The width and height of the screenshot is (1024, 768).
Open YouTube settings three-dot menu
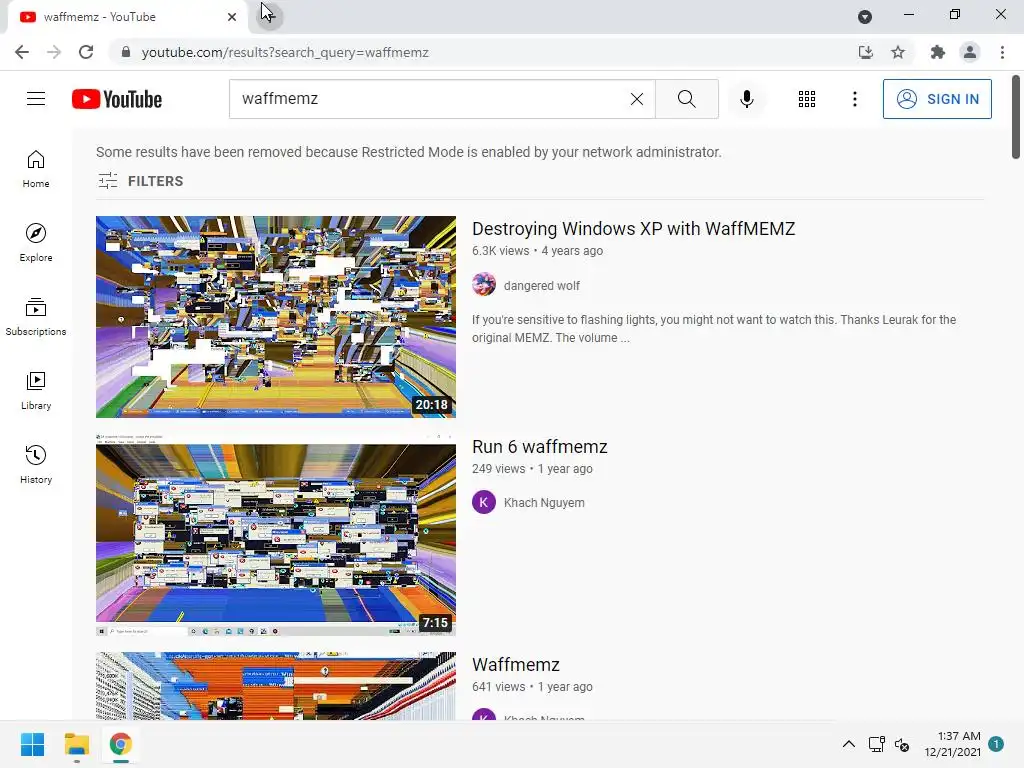click(x=855, y=99)
